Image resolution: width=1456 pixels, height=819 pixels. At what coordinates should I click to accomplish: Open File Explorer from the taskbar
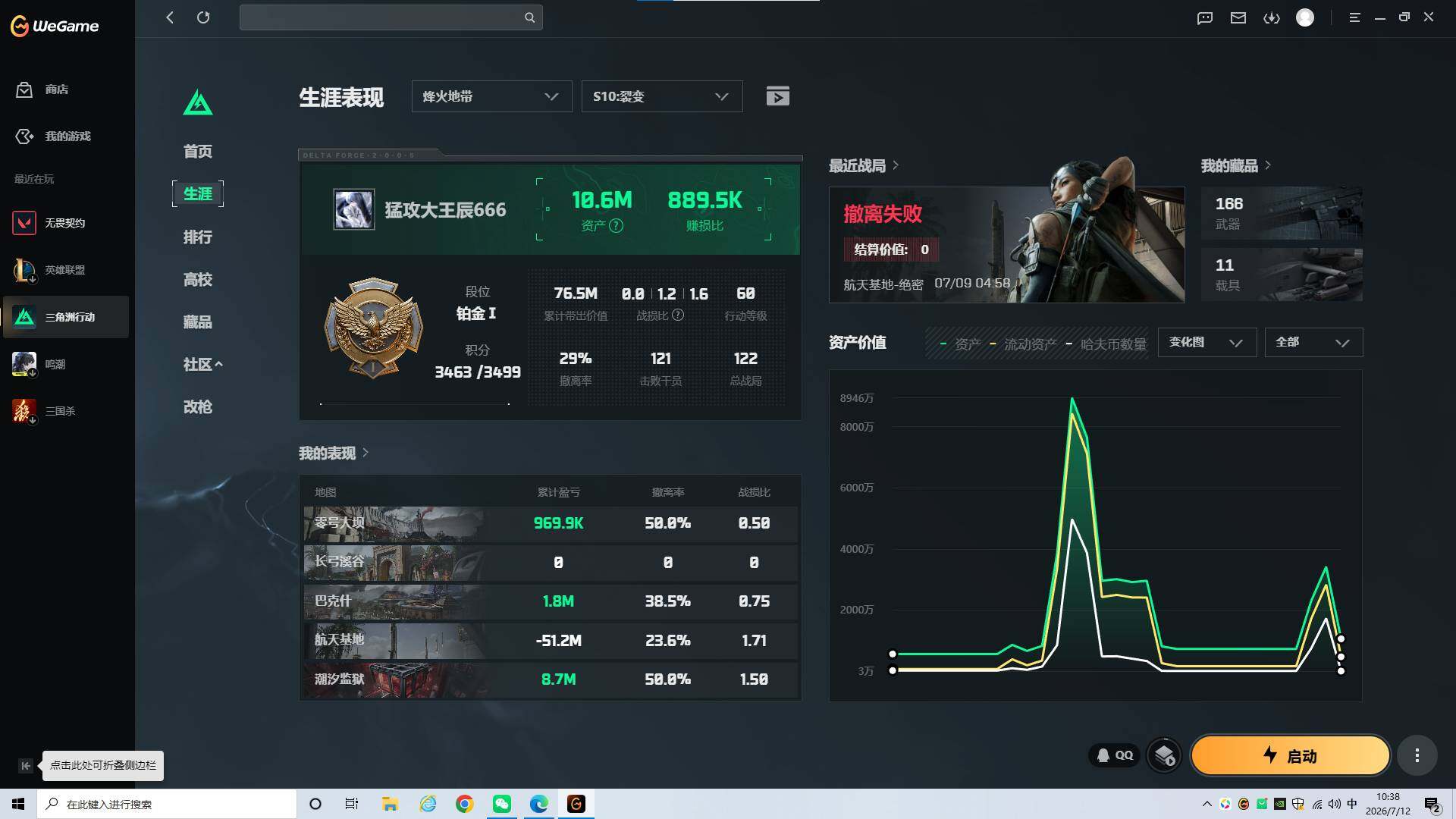coord(391,804)
